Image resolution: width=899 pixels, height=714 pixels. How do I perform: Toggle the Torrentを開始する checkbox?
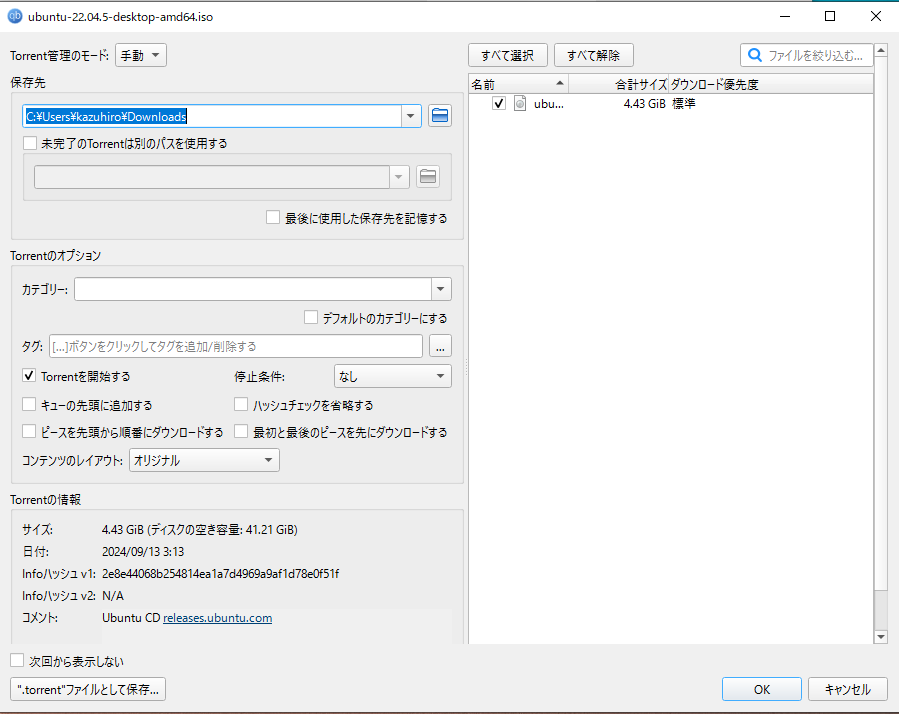click(x=30, y=377)
